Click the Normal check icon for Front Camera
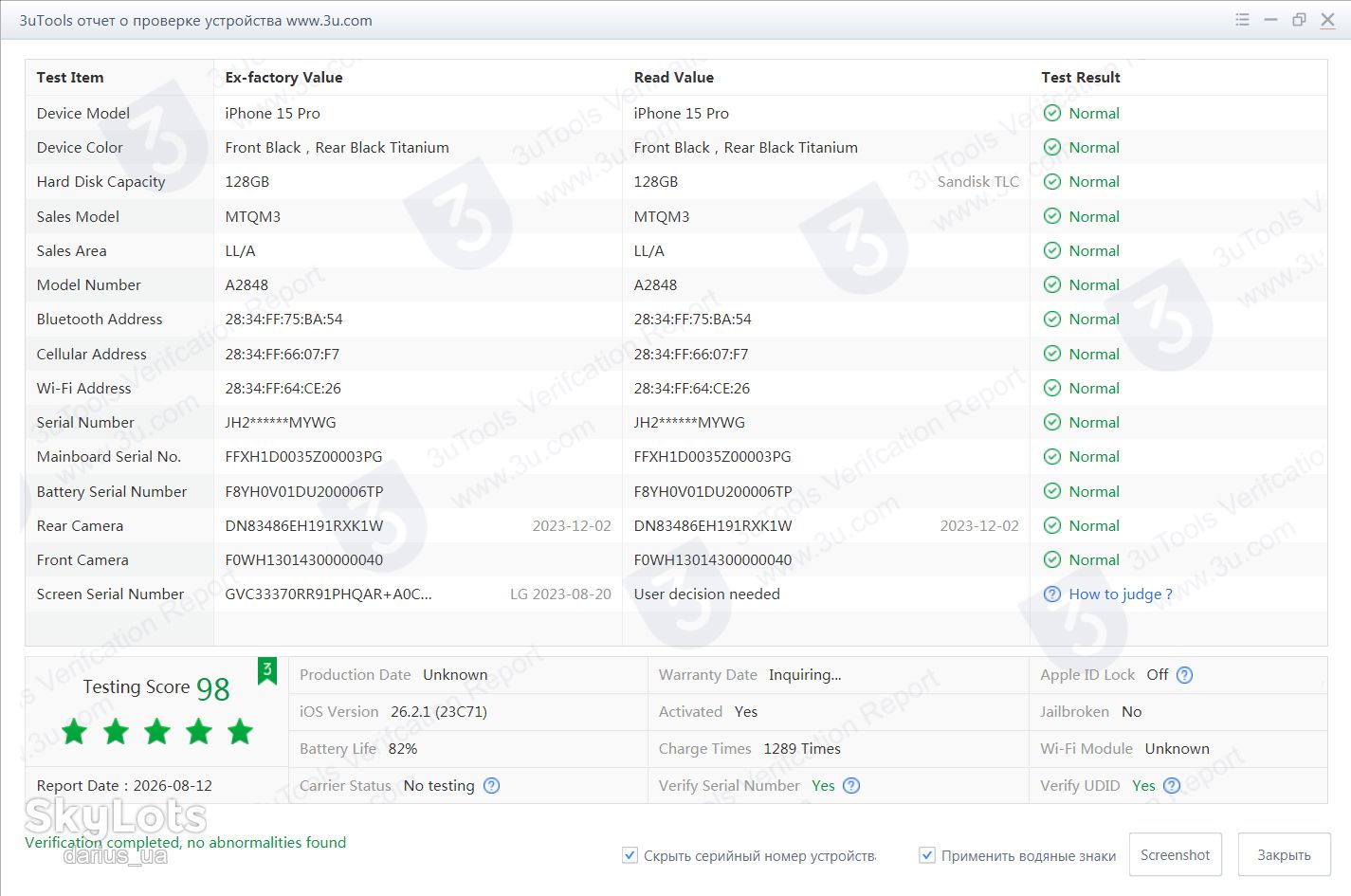This screenshot has height=896, width=1351. [x=1052, y=560]
